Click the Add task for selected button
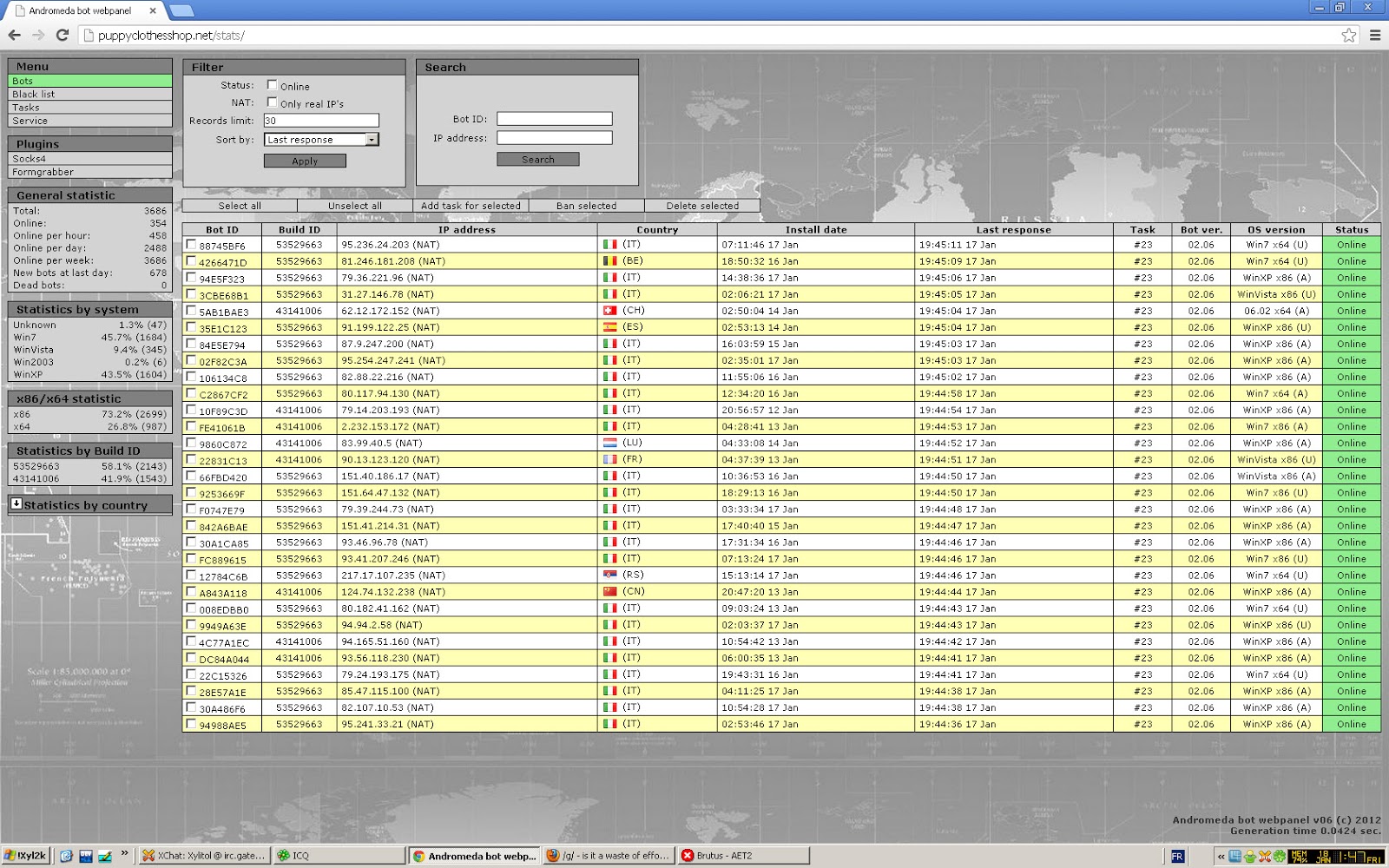Viewport: 1389px width, 868px height. click(471, 206)
